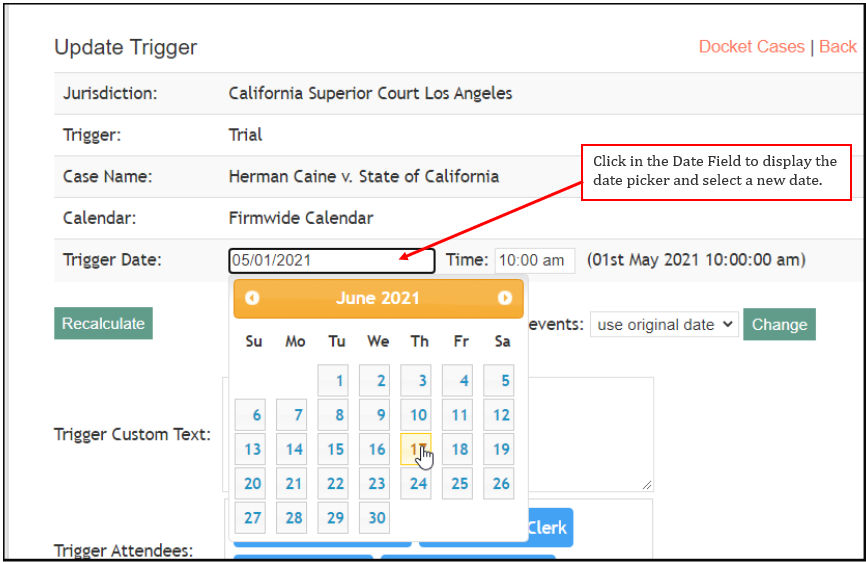Select June 18 in the date picker
Screen dimensions: 866x562
[x=459, y=449]
